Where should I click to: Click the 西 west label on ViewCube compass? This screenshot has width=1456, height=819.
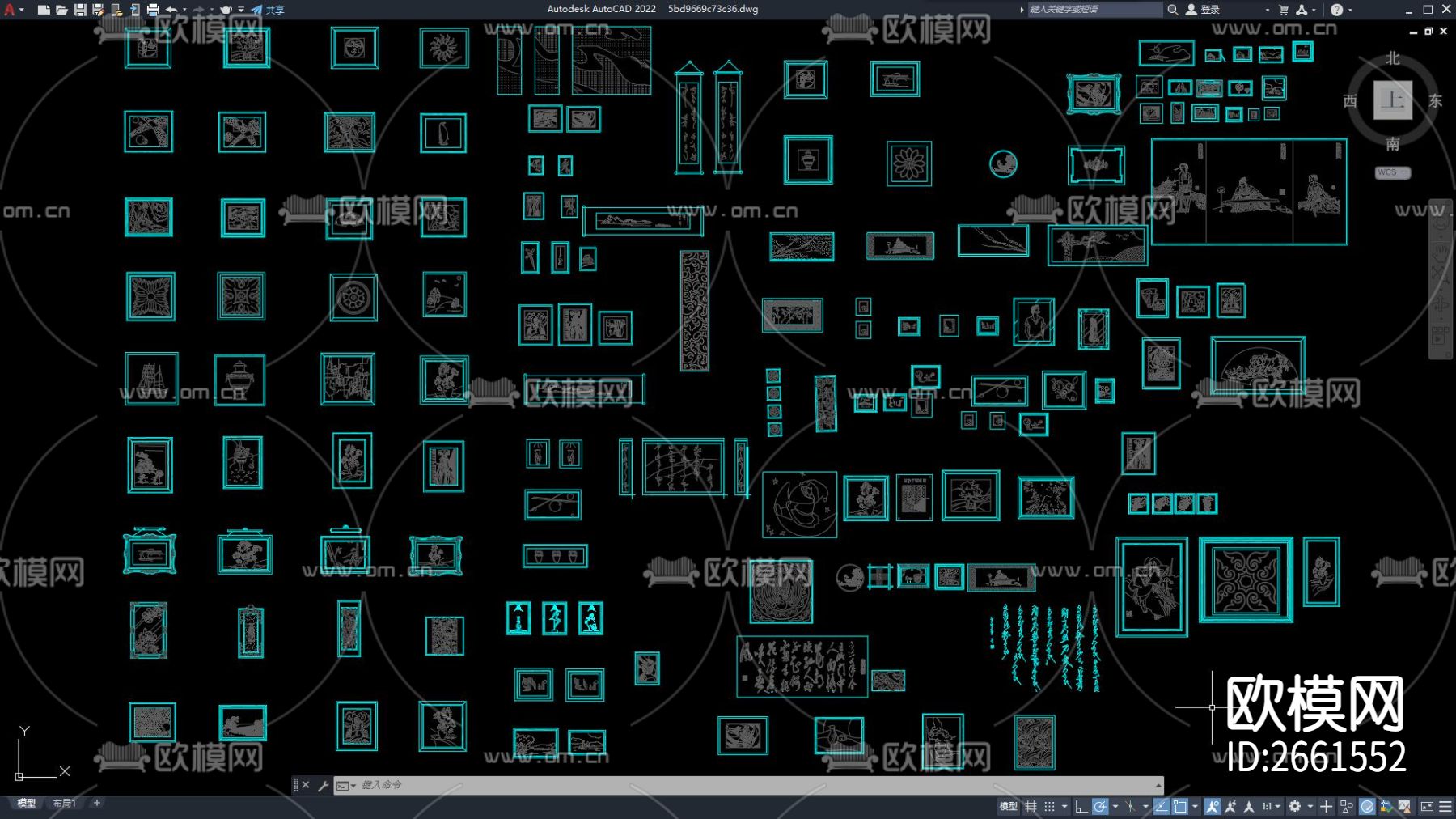(1350, 100)
